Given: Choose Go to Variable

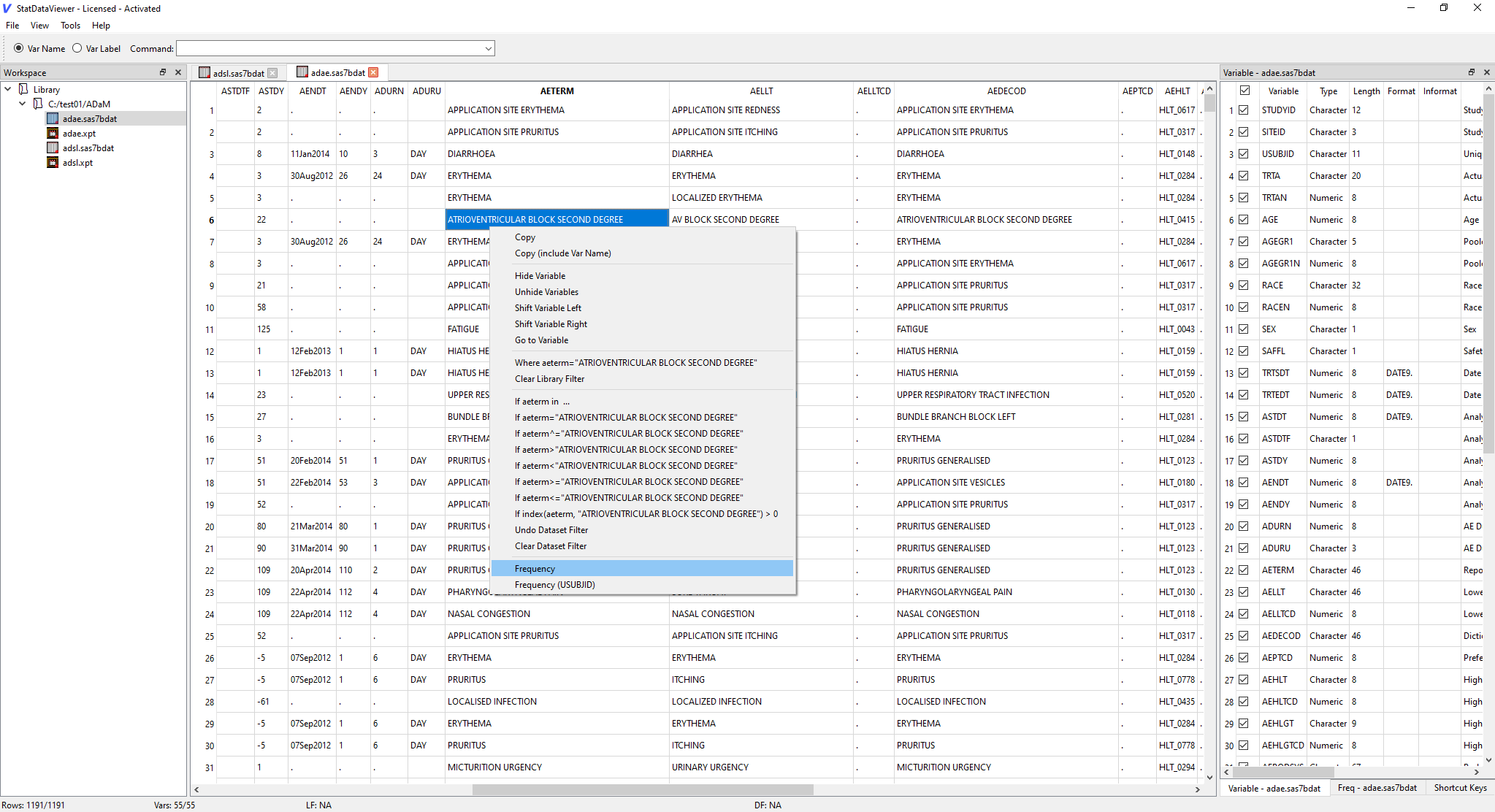Looking at the screenshot, I should 642,340.
